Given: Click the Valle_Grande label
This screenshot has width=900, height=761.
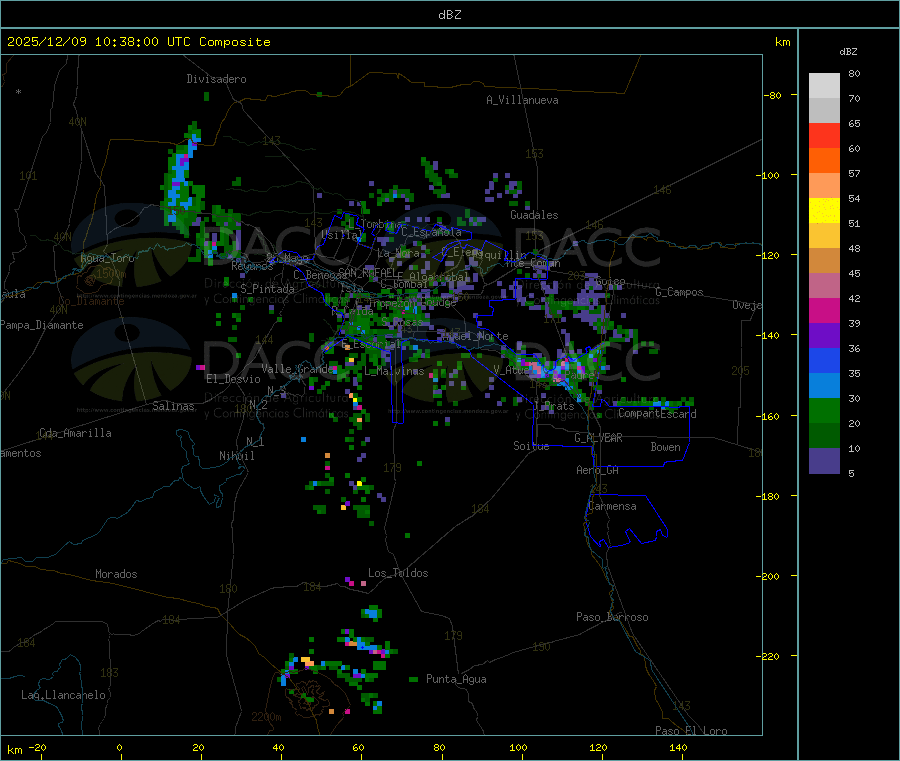Looking at the screenshot, I should coord(297,368).
